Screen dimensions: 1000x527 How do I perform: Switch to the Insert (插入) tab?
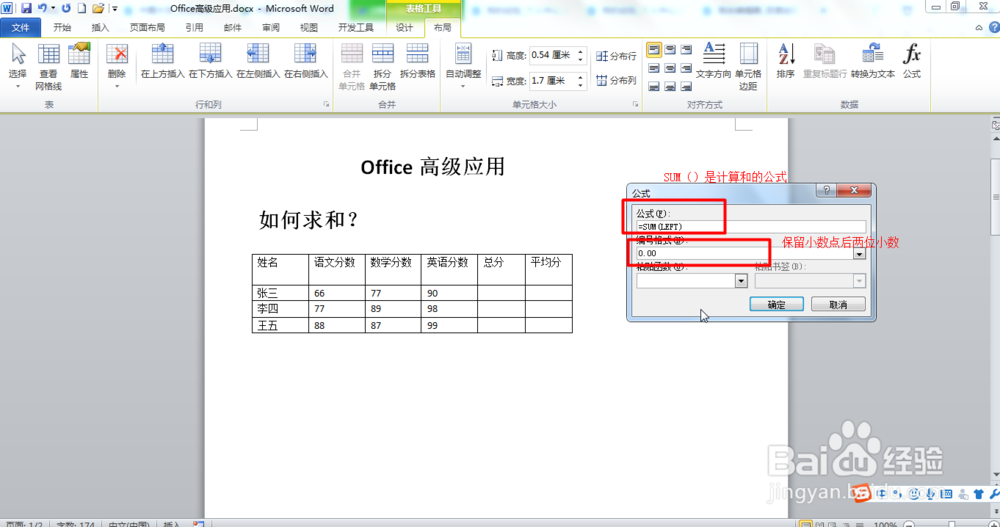coord(100,27)
